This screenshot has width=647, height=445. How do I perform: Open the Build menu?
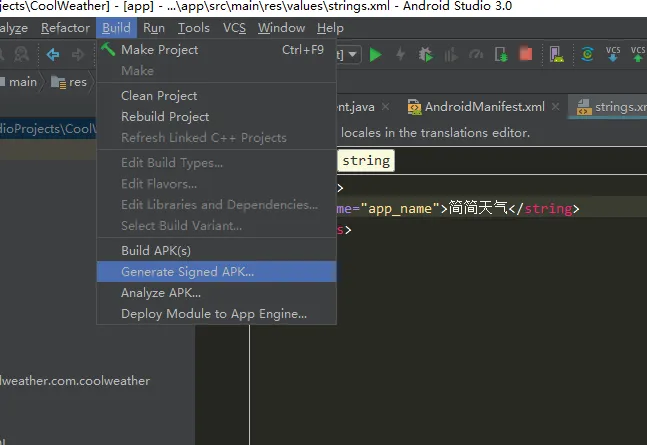[x=116, y=28]
